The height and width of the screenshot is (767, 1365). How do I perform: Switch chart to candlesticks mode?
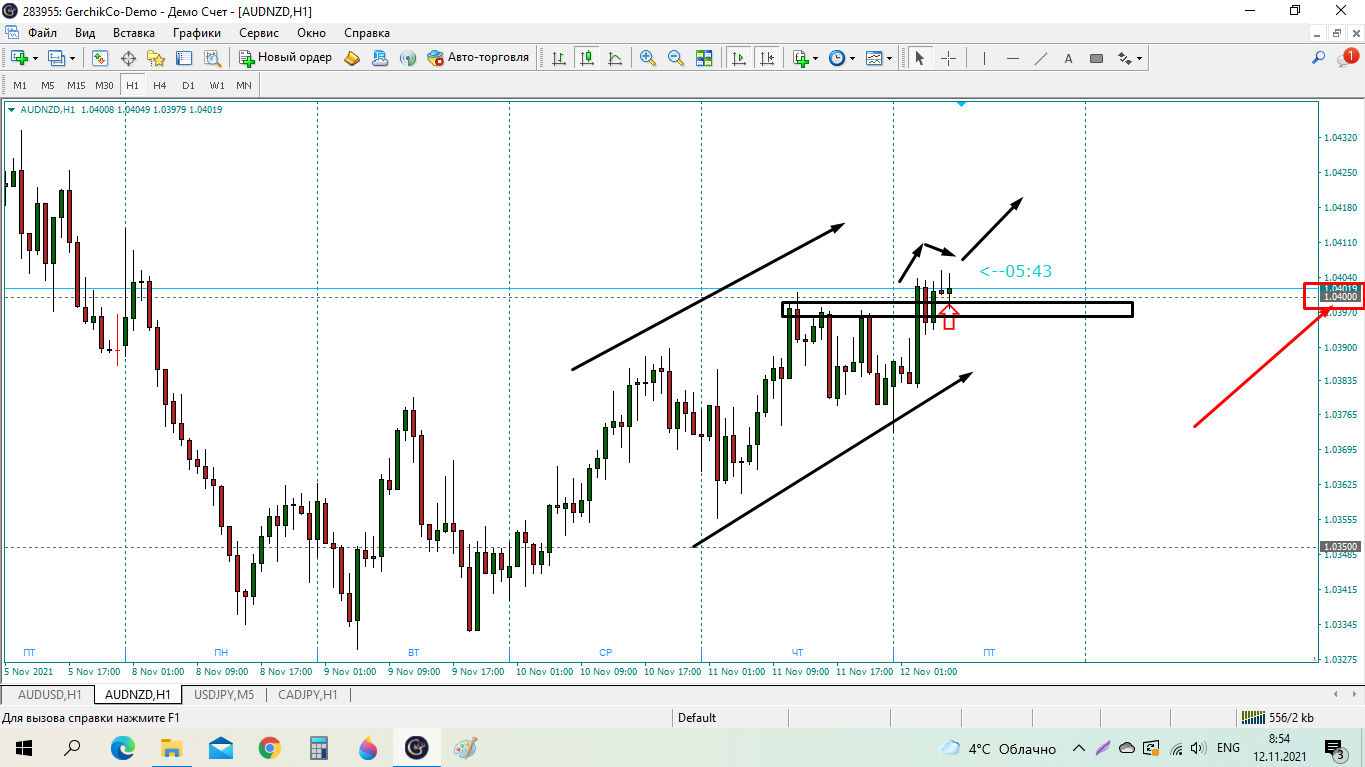point(587,58)
